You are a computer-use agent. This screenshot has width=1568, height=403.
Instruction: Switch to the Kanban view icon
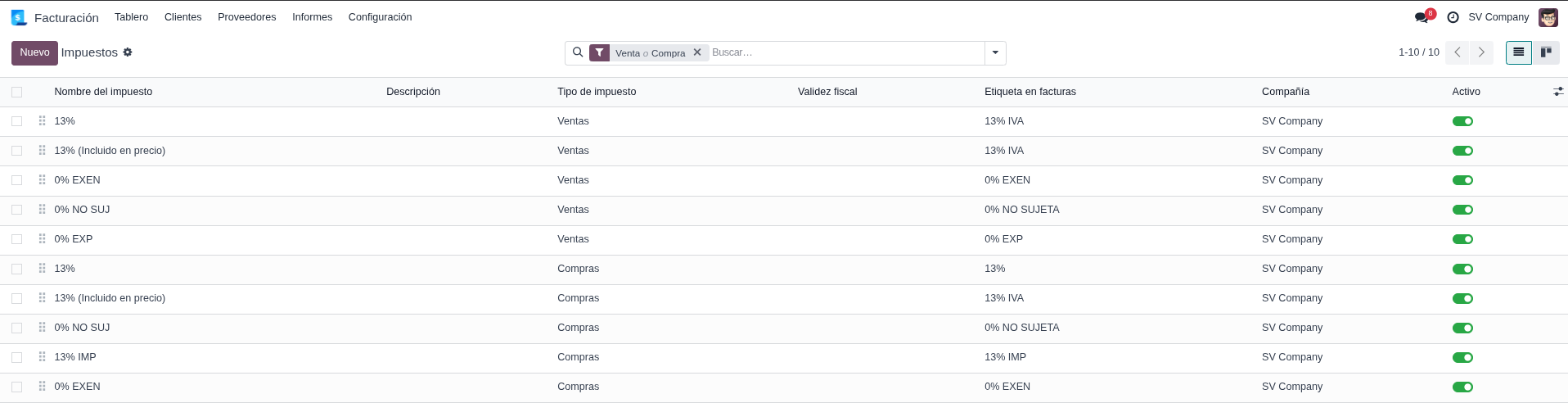click(1546, 52)
